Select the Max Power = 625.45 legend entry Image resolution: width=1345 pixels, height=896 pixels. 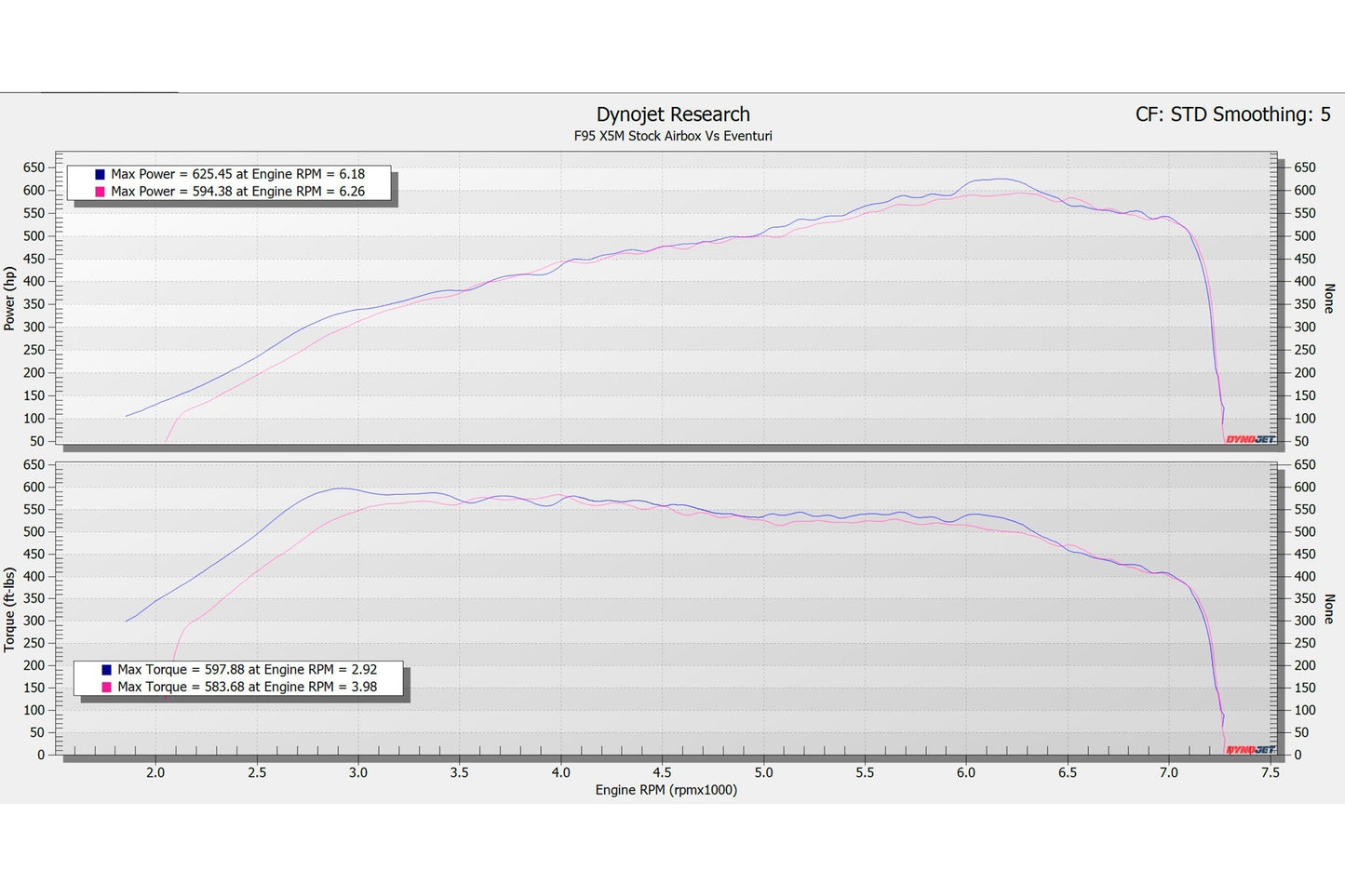237,174
